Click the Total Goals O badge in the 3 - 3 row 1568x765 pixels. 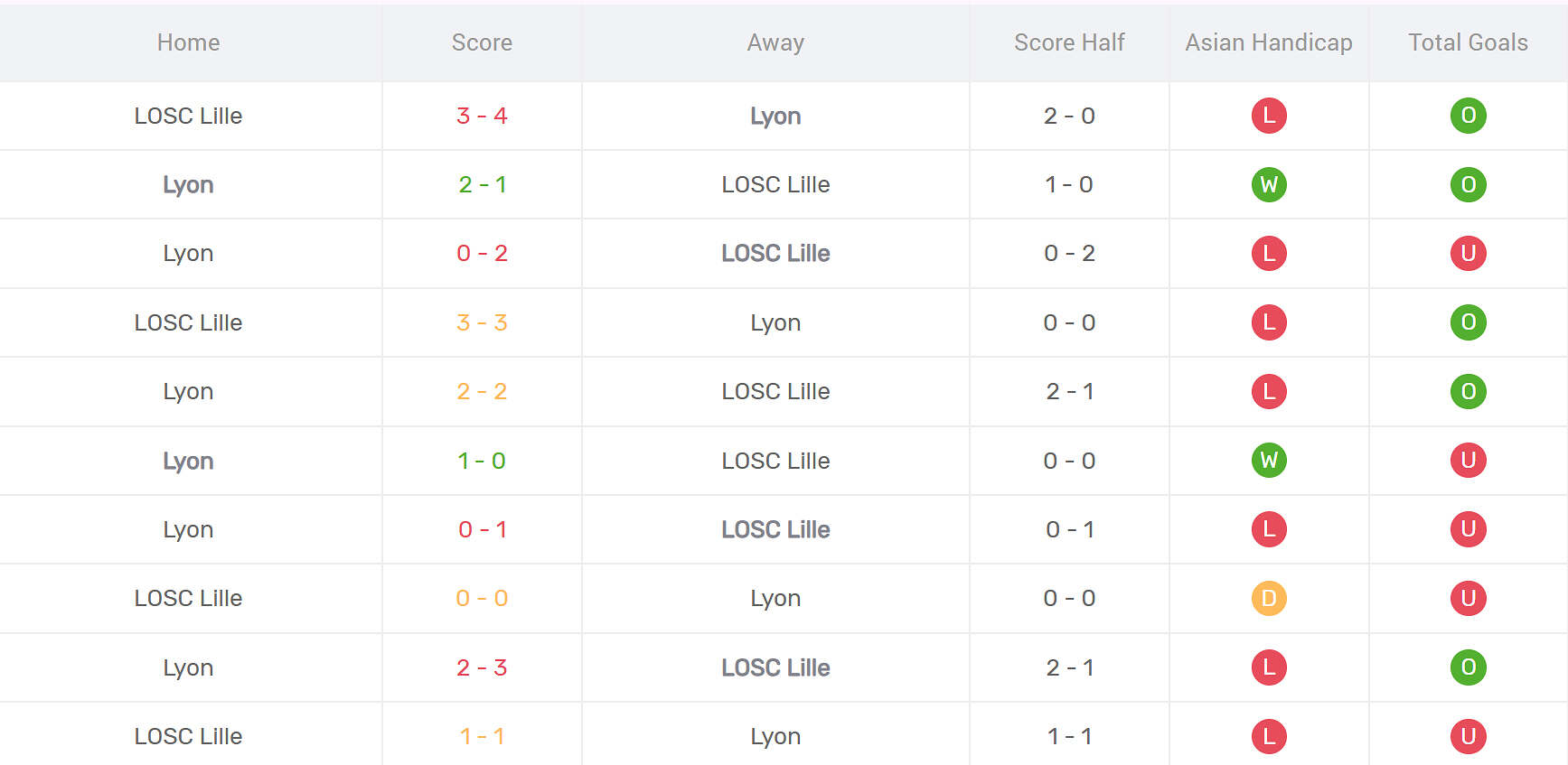[1468, 322]
